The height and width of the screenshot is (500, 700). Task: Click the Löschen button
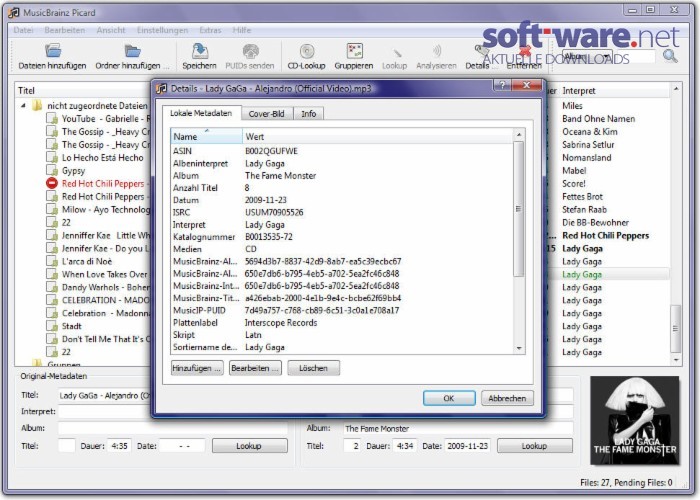313,368
